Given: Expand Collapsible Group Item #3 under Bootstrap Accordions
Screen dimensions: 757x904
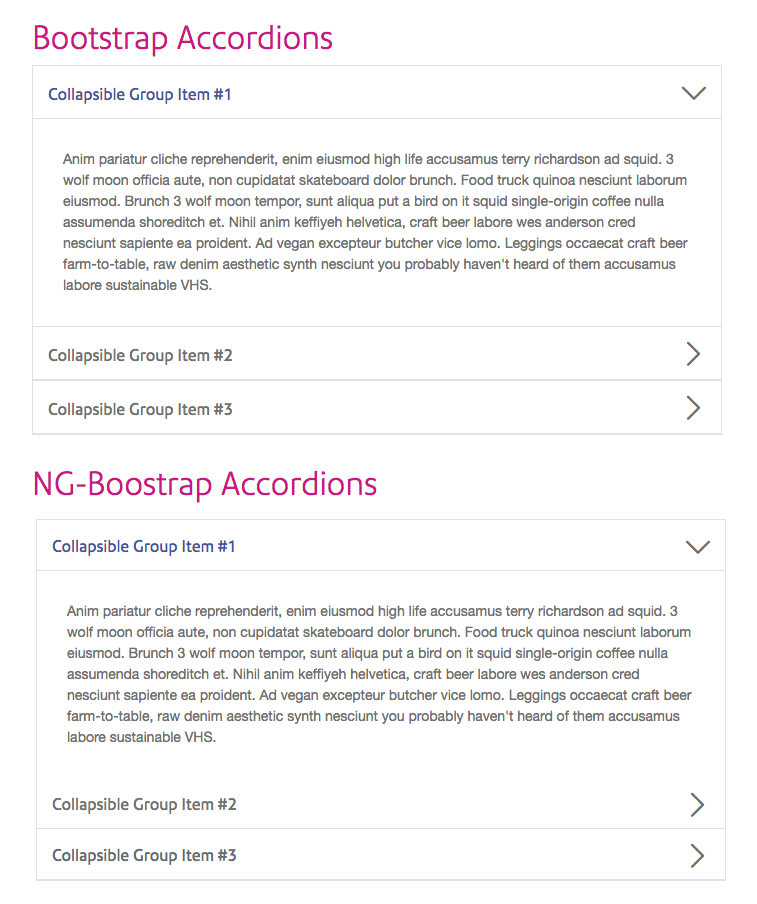Looking at the screenshot, I should click(x=139, y=408).
